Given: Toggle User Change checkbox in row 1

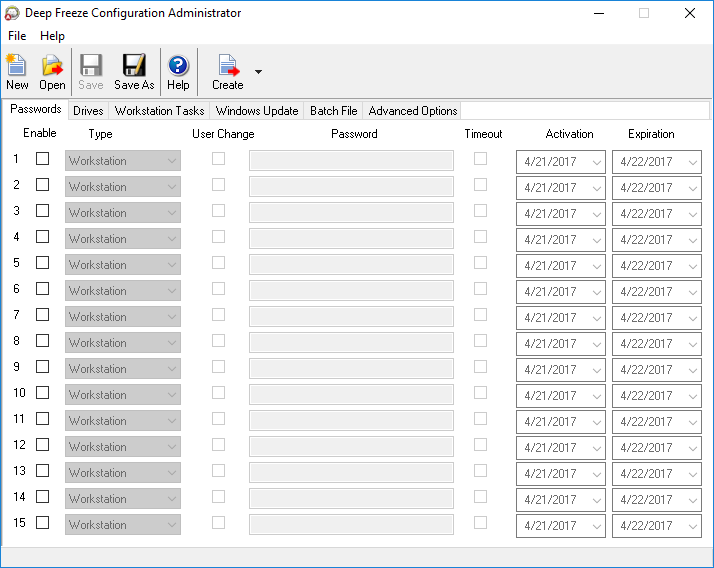Looking at the screenshot, I should 219,159.
